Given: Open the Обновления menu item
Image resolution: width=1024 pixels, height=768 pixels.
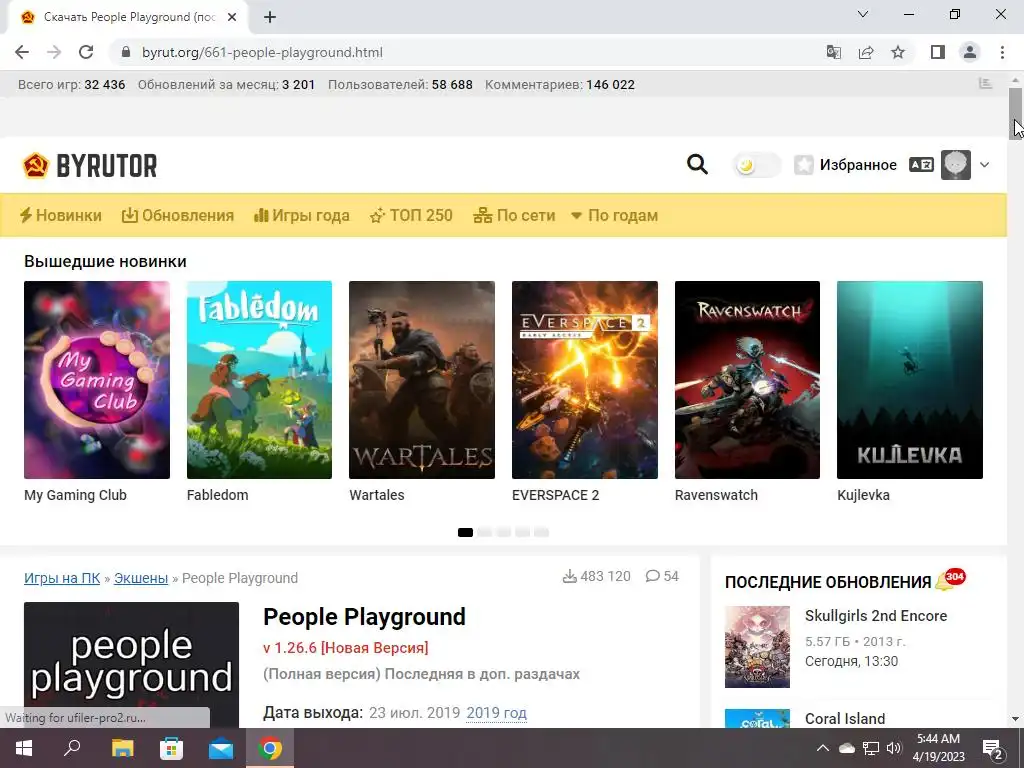Looking at the screenshot, I should coord(178,216).
